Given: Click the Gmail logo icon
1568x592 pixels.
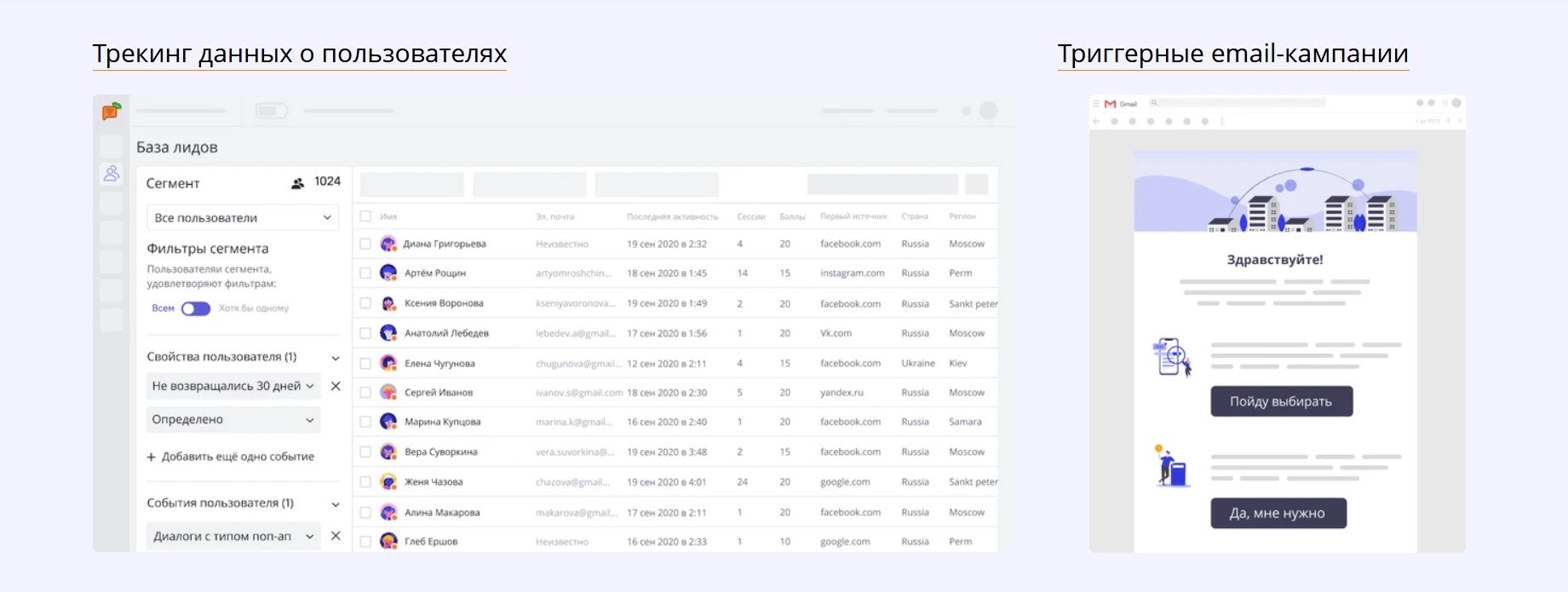Looking at the screenshot, I should pos(1110,104).
